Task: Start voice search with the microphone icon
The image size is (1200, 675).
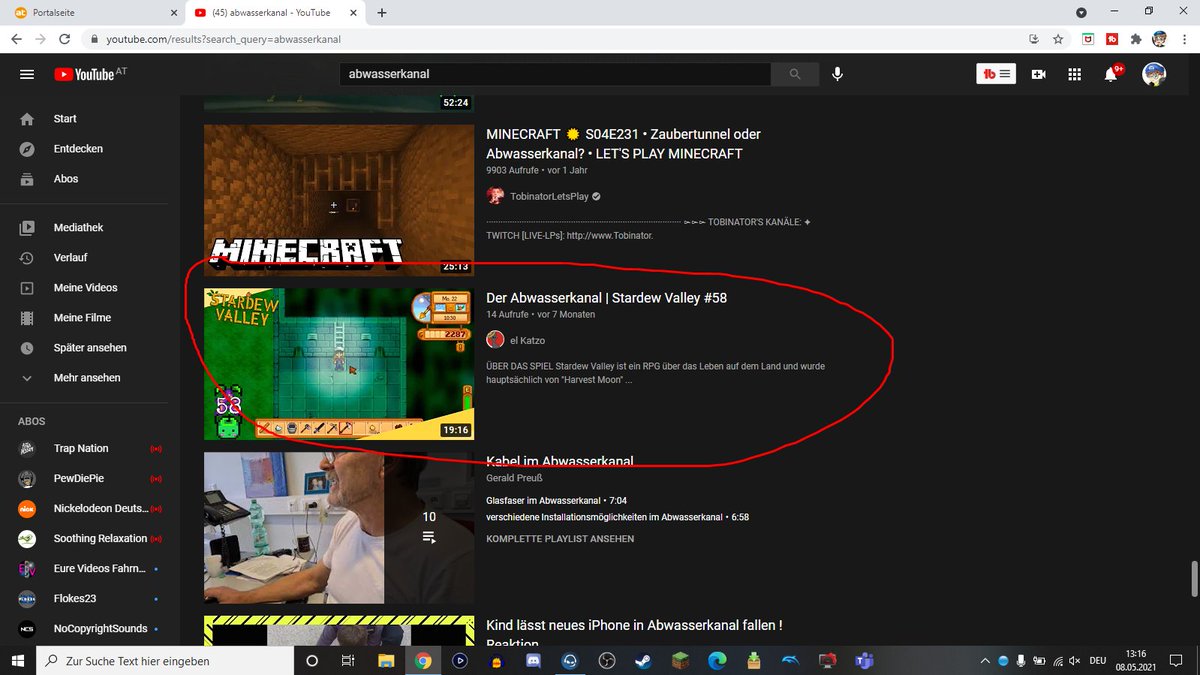Action: [837, 74]
